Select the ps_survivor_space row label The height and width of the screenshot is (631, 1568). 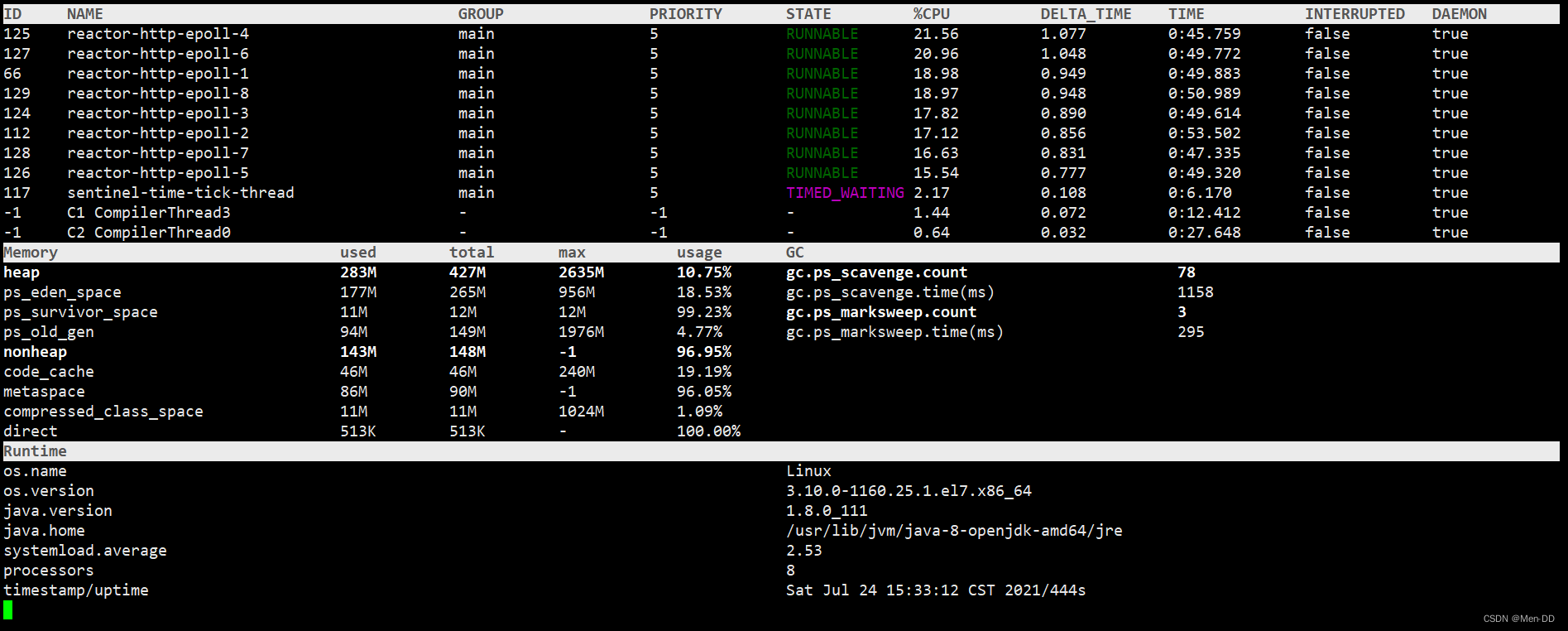80,312
